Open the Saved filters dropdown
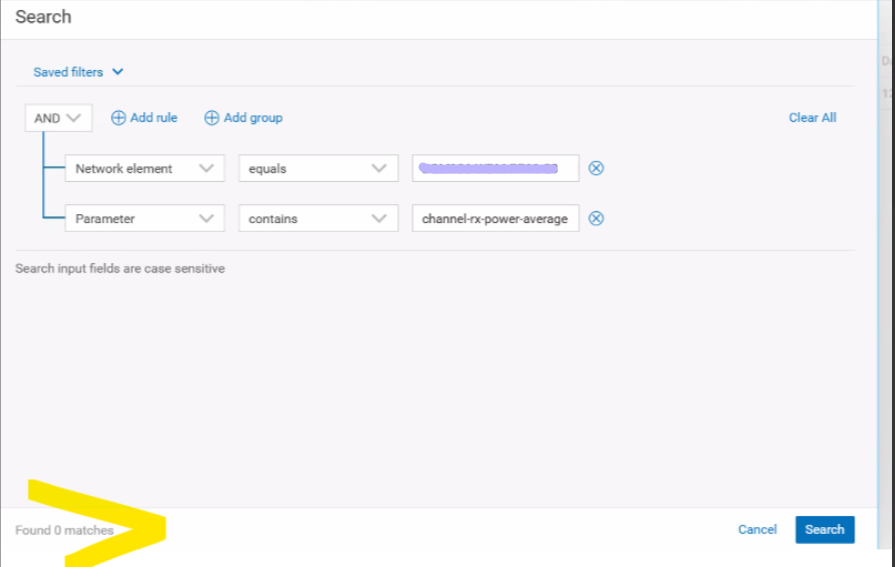This screenshot has width=895, height=567. [x=78, y=72]
